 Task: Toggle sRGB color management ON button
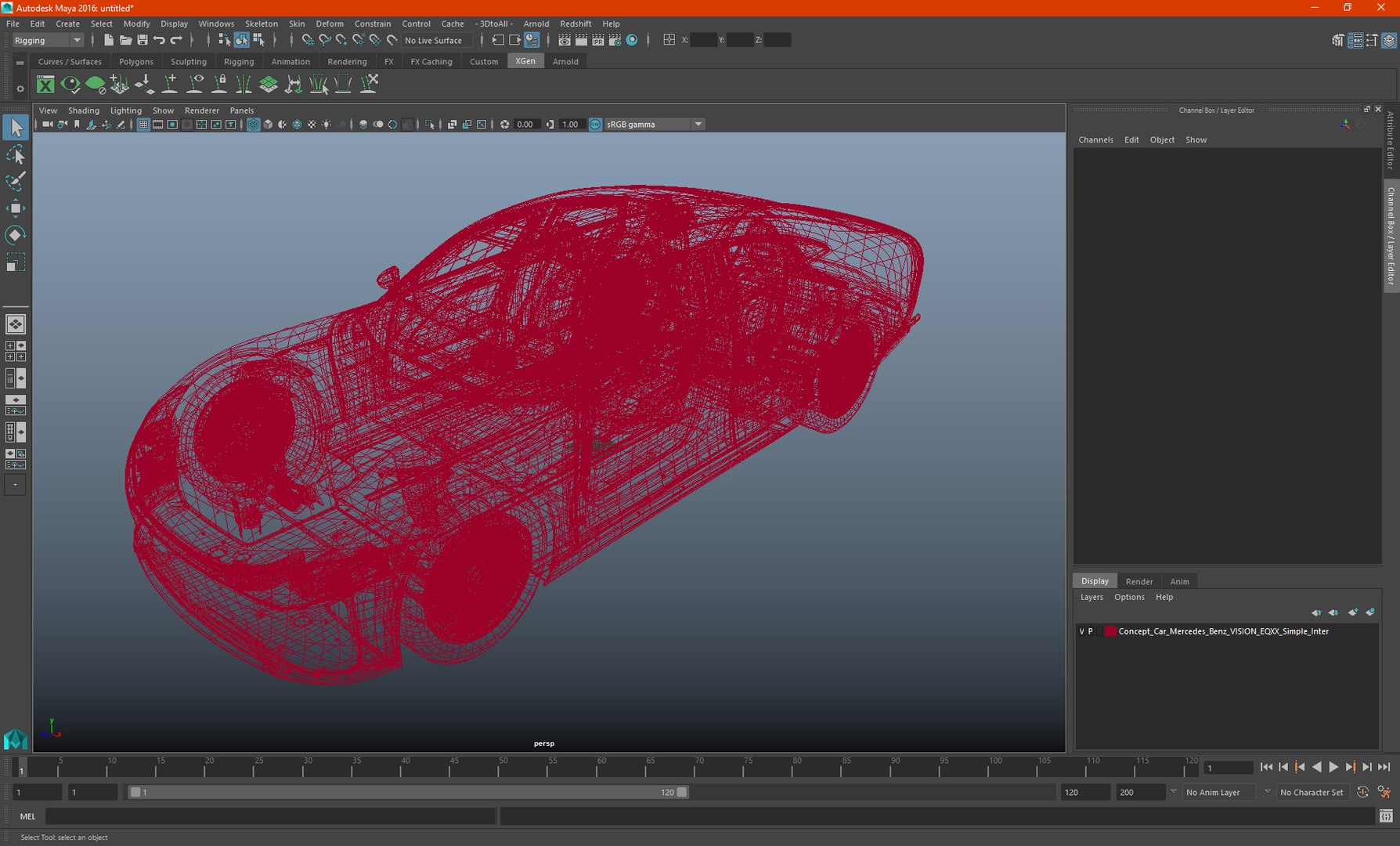(595, 125)
